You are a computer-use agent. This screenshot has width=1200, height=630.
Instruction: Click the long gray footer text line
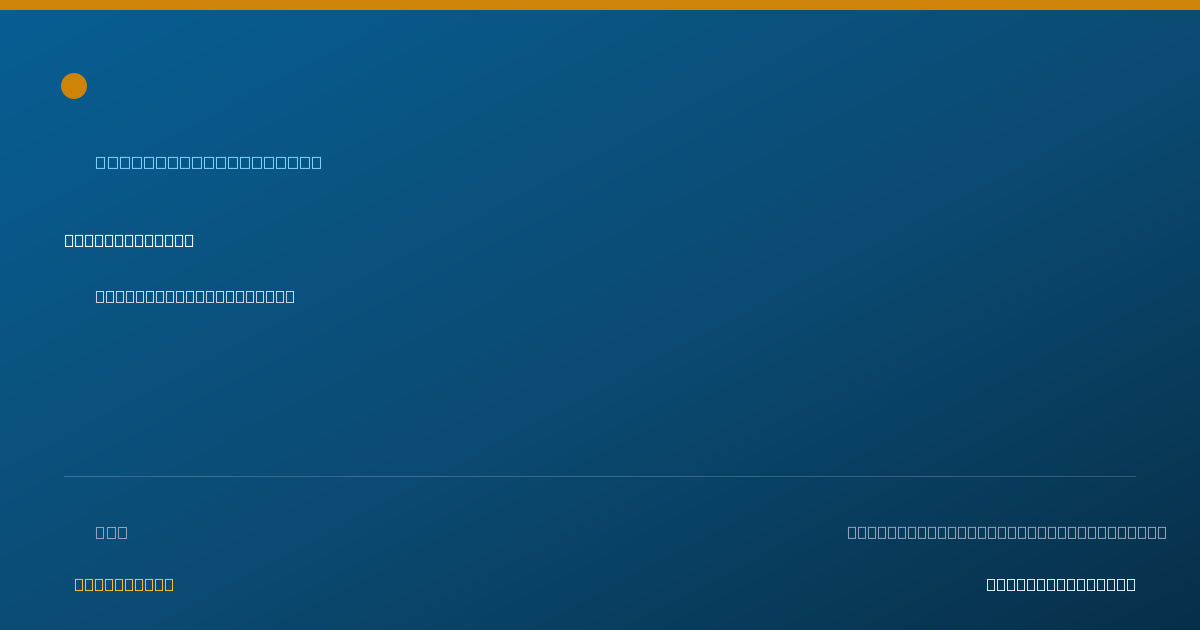coord(1006,532)
